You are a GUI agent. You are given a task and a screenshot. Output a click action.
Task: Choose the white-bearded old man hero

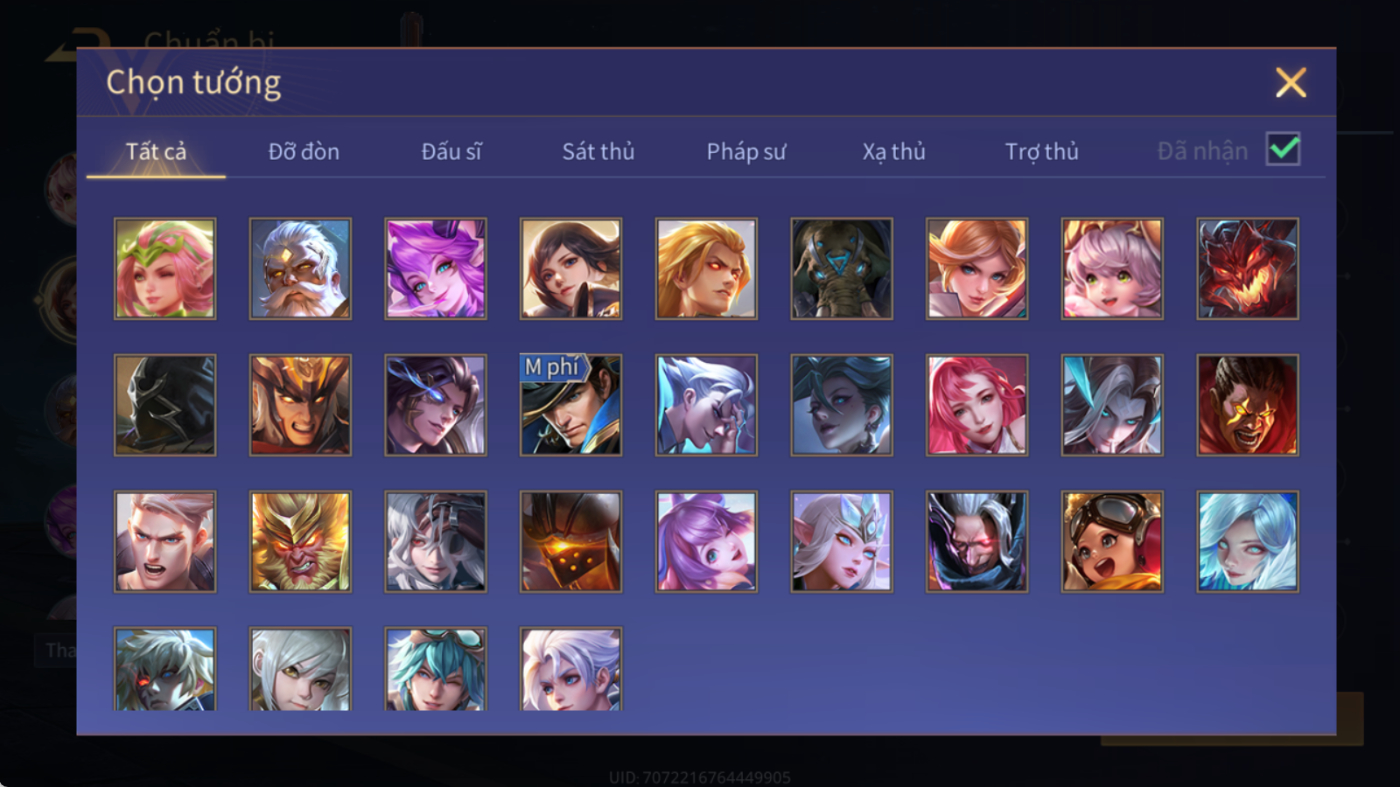tap(300, 269)
